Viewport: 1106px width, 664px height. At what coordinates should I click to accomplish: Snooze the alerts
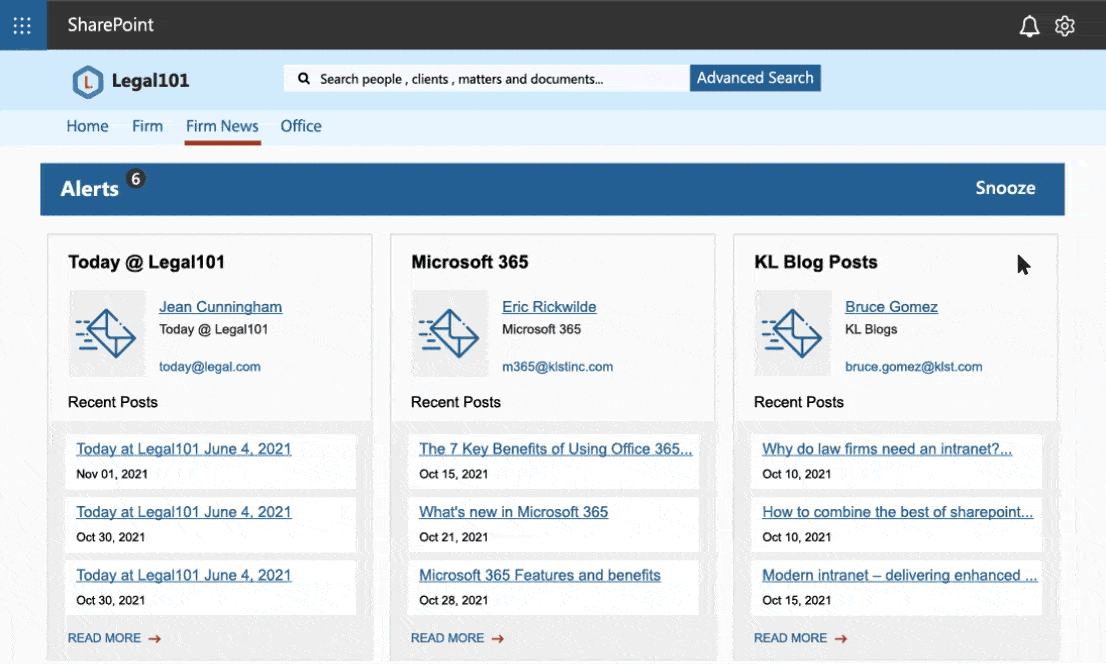[x=1005, y=188]
